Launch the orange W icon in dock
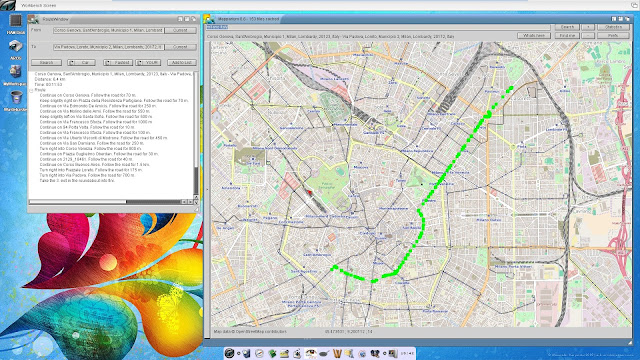This screenshot has height=360, width=640. (x=337, y=353)
